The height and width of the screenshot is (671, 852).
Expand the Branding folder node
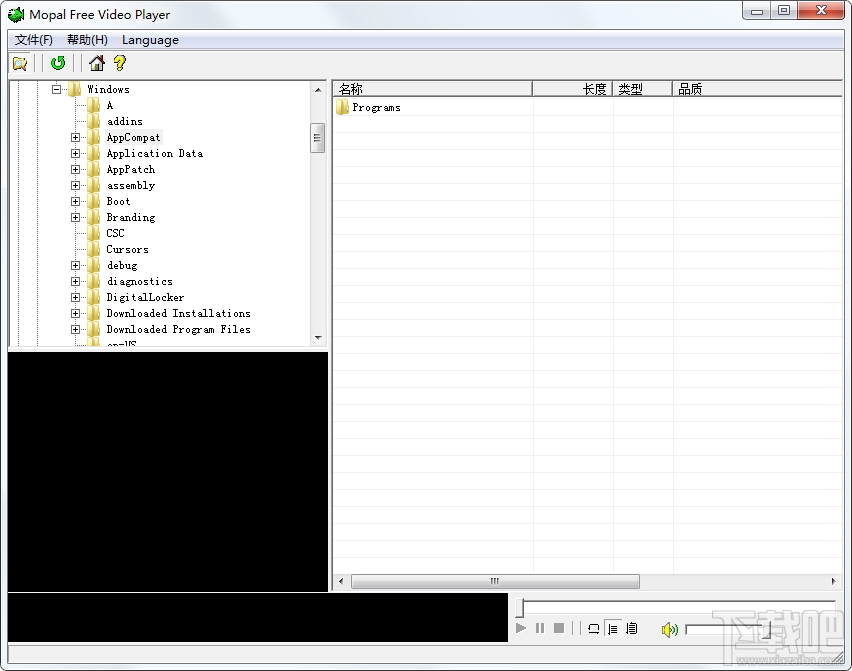[x=76, y=217]
